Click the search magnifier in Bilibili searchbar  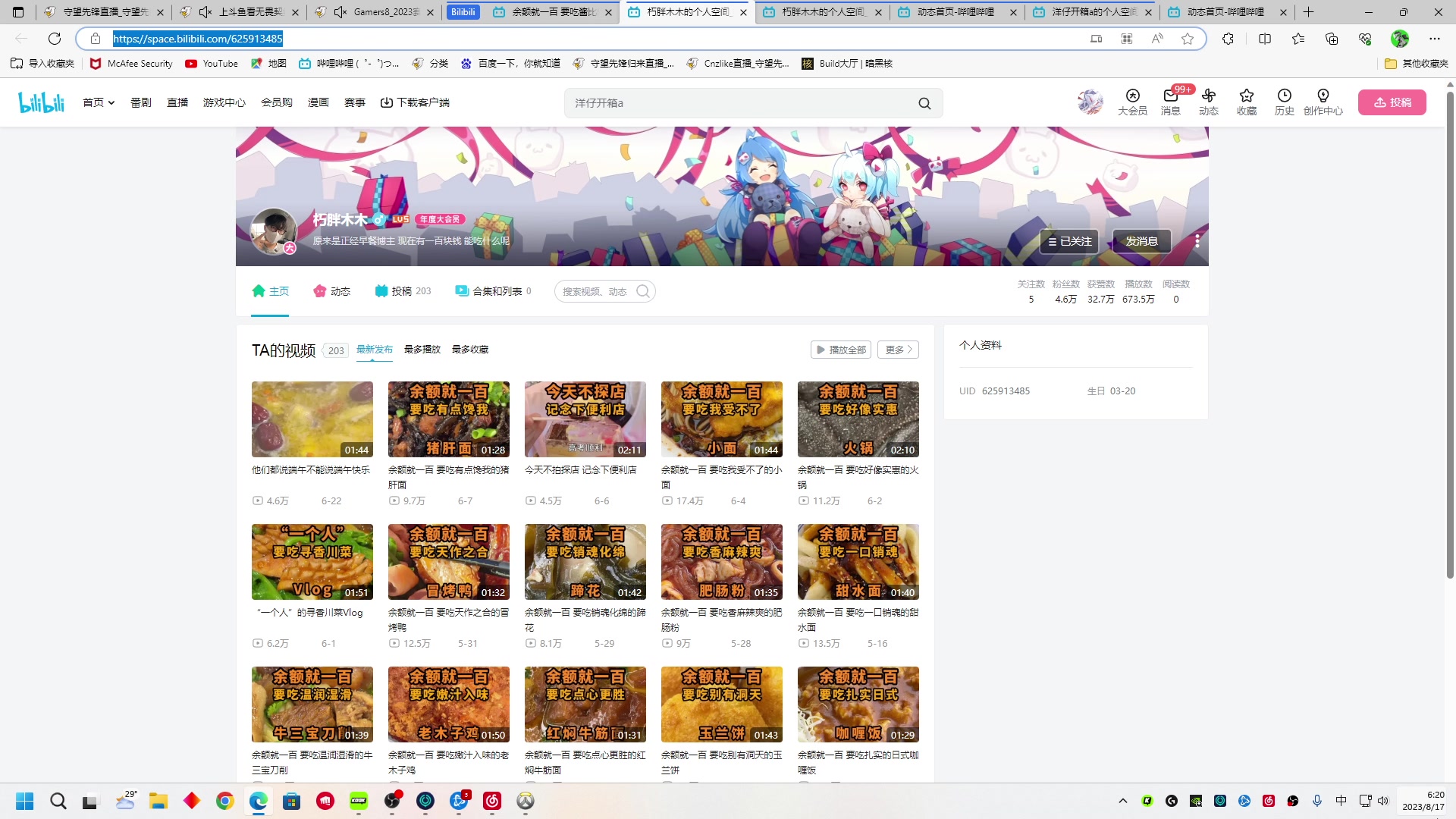pos(924,103)
